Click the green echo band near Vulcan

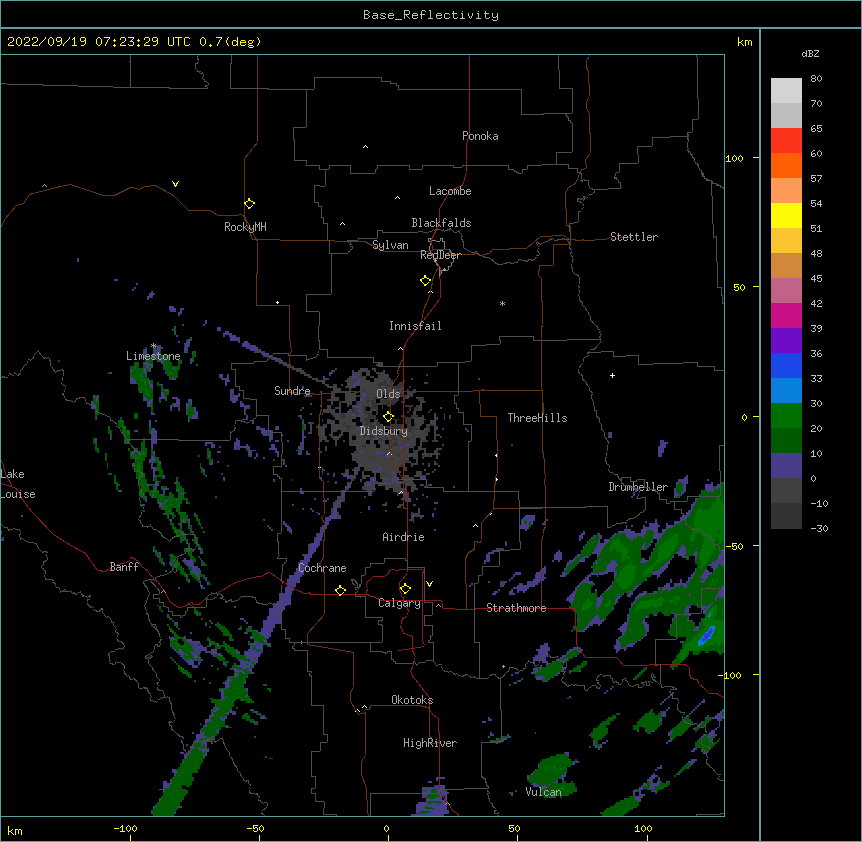551,771
